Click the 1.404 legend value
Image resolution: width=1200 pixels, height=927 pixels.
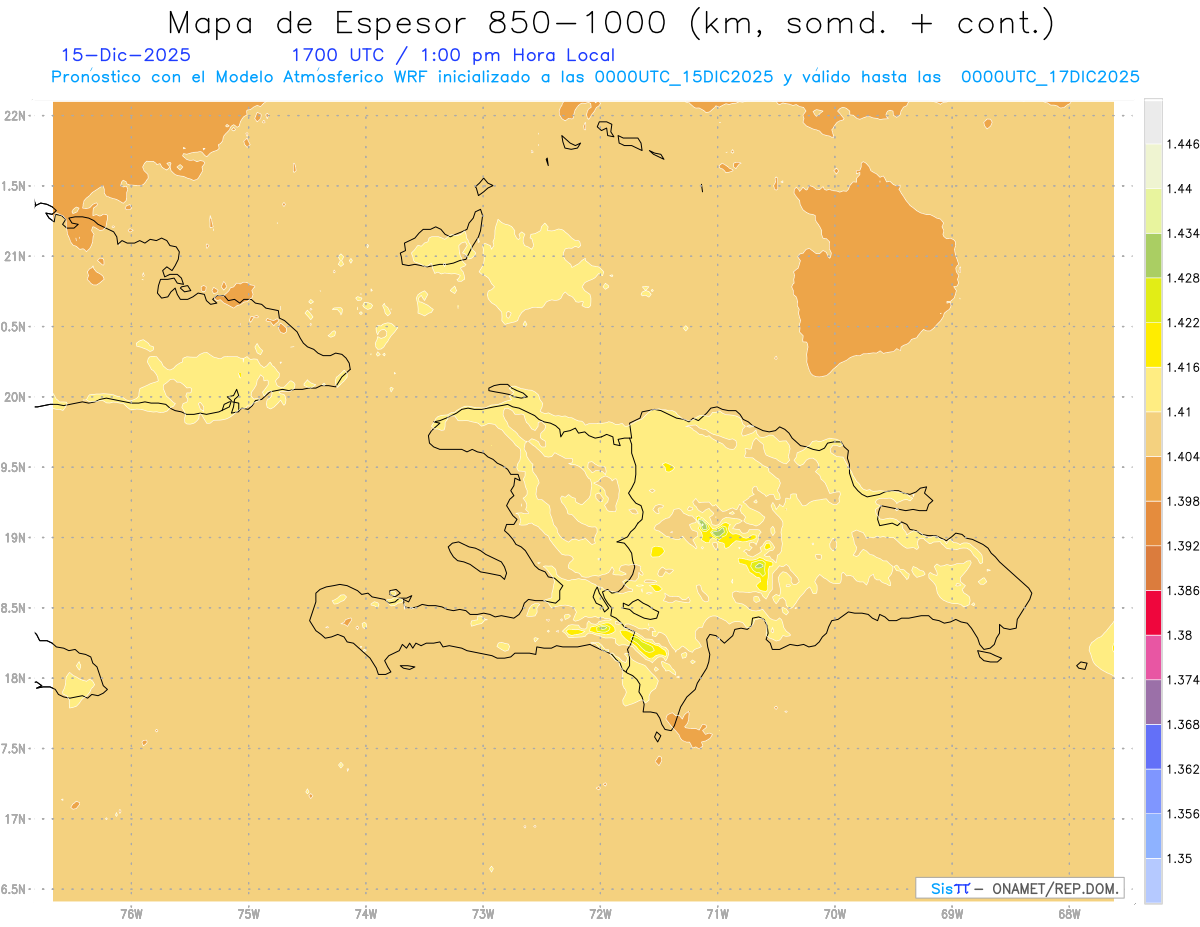click(x=1183, y=456)
